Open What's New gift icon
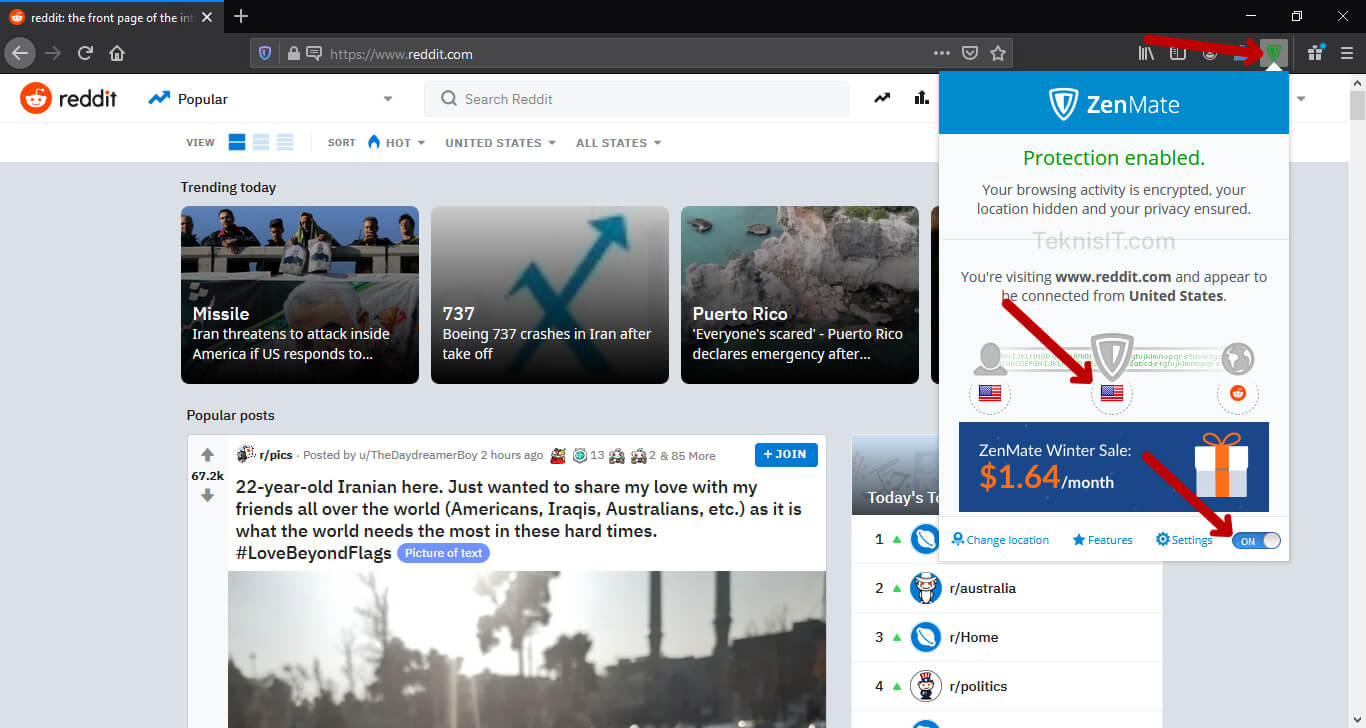Viewport: 1366px width, 728px height. click(1315, 53)
